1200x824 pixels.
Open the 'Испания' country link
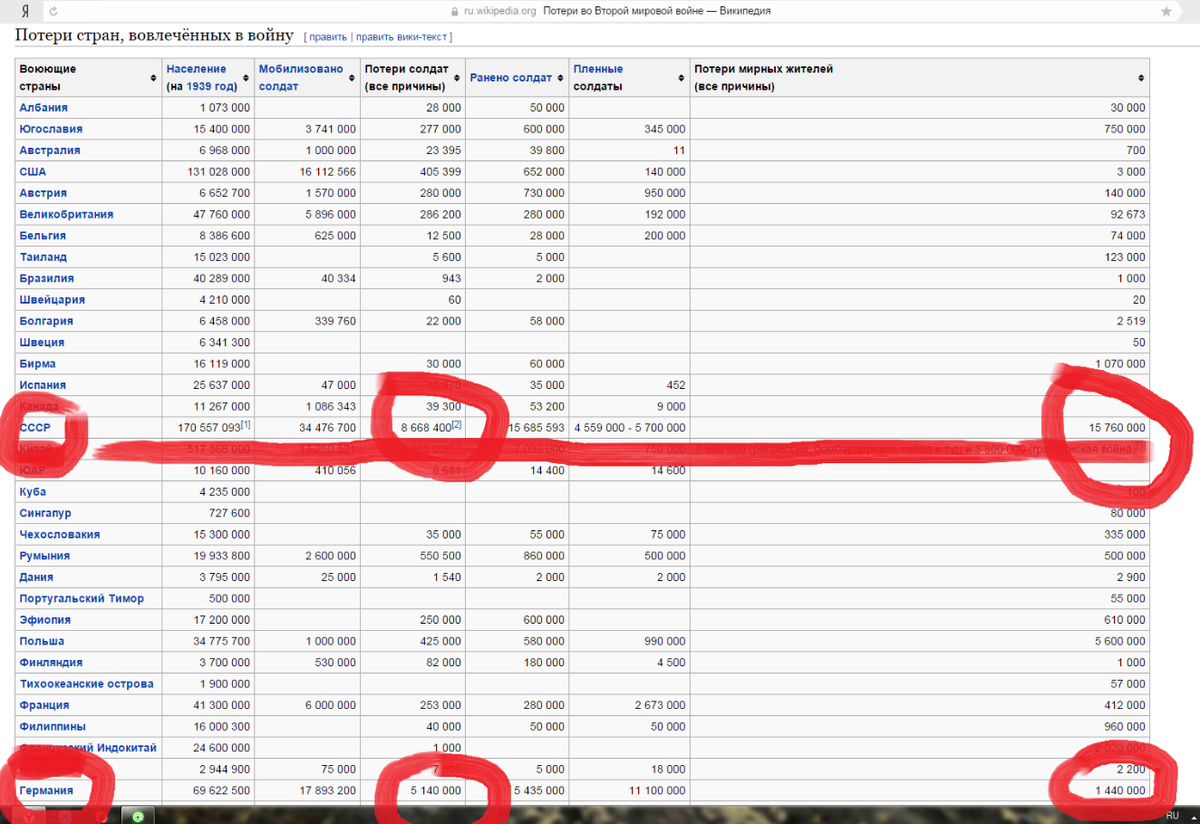42,385
